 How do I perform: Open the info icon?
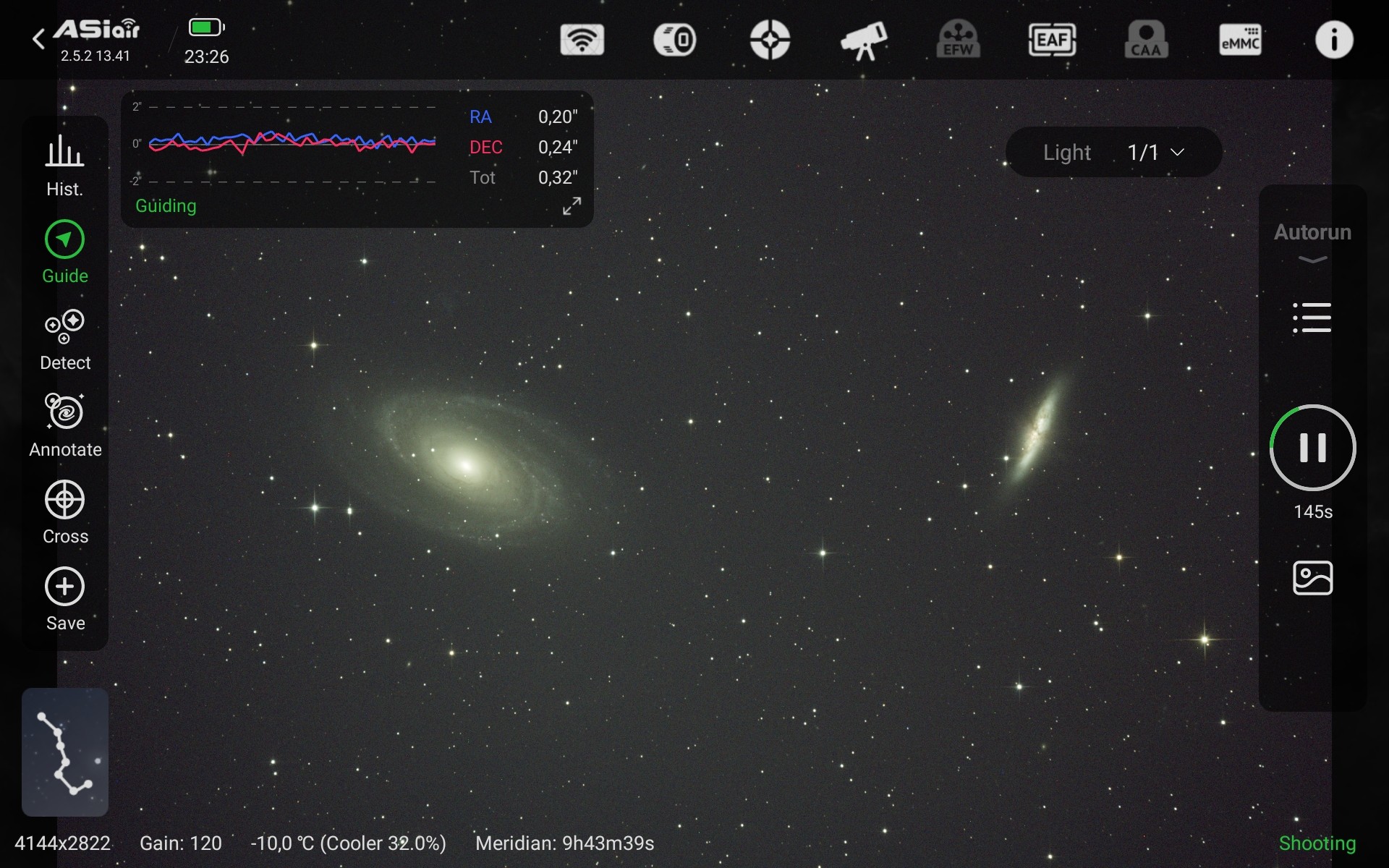pos(1334,40)
